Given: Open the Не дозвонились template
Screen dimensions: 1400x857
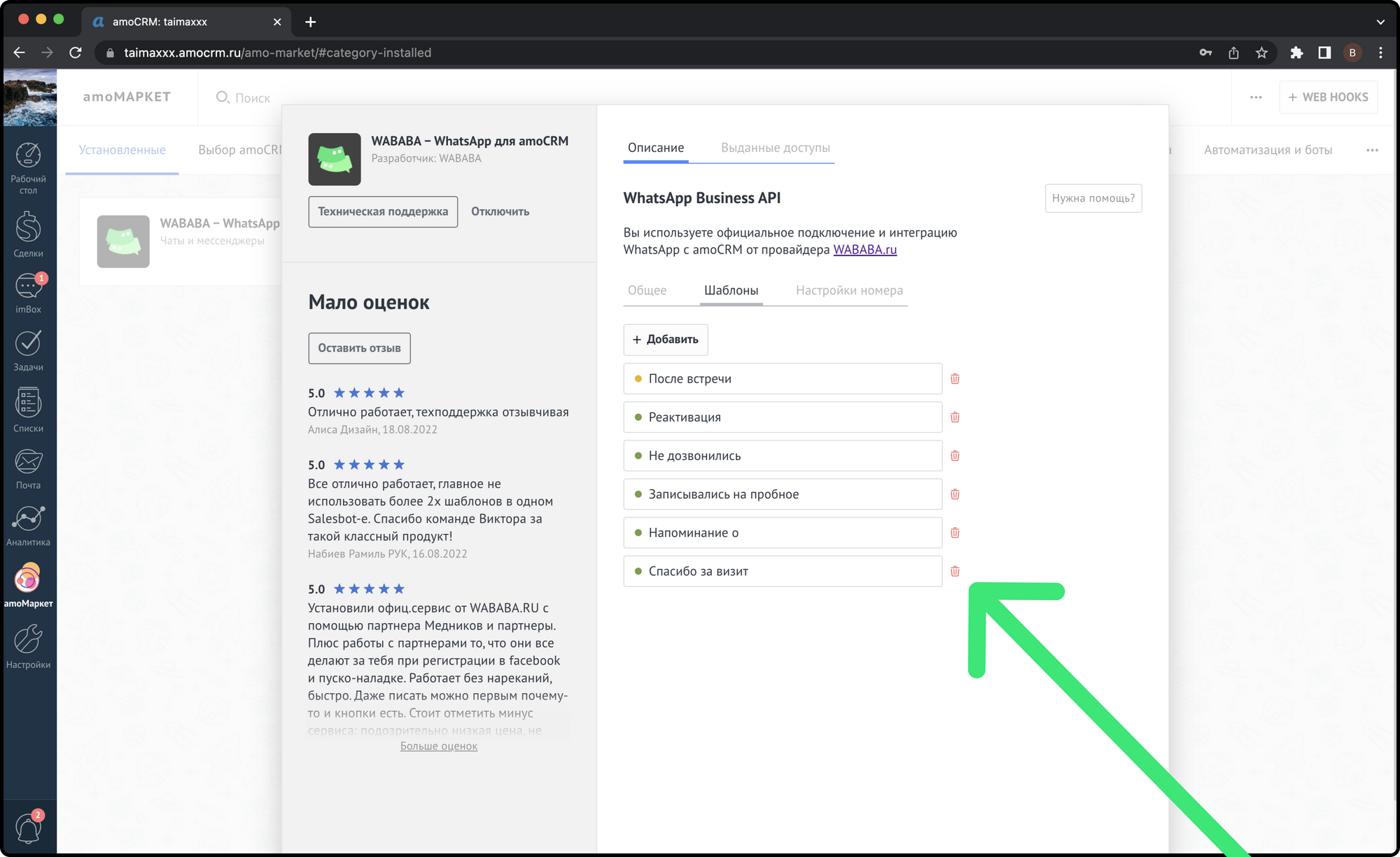Looking at the screenshot, I should [783, 456].
